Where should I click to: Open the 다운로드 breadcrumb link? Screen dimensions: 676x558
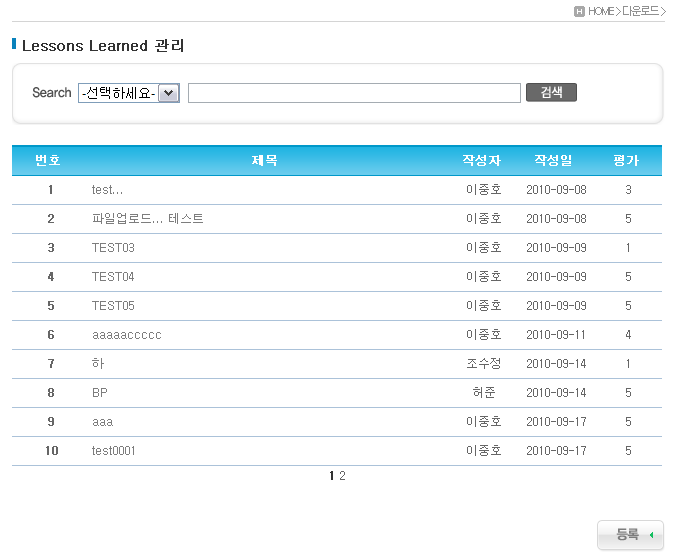point(641,11)
